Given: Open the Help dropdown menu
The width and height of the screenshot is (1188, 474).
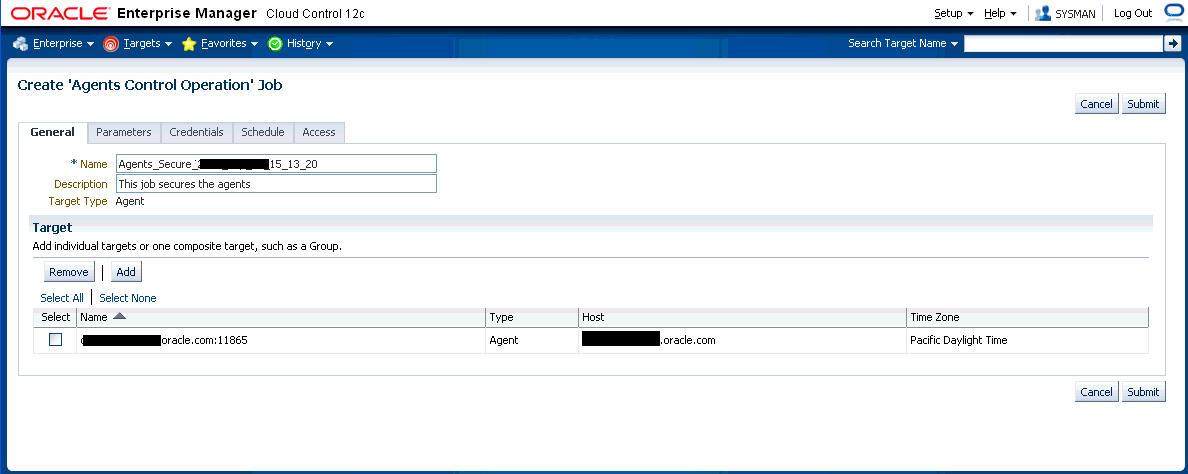Looking at the screenshot, I should pyautogui.click(x=1000, y=13).
